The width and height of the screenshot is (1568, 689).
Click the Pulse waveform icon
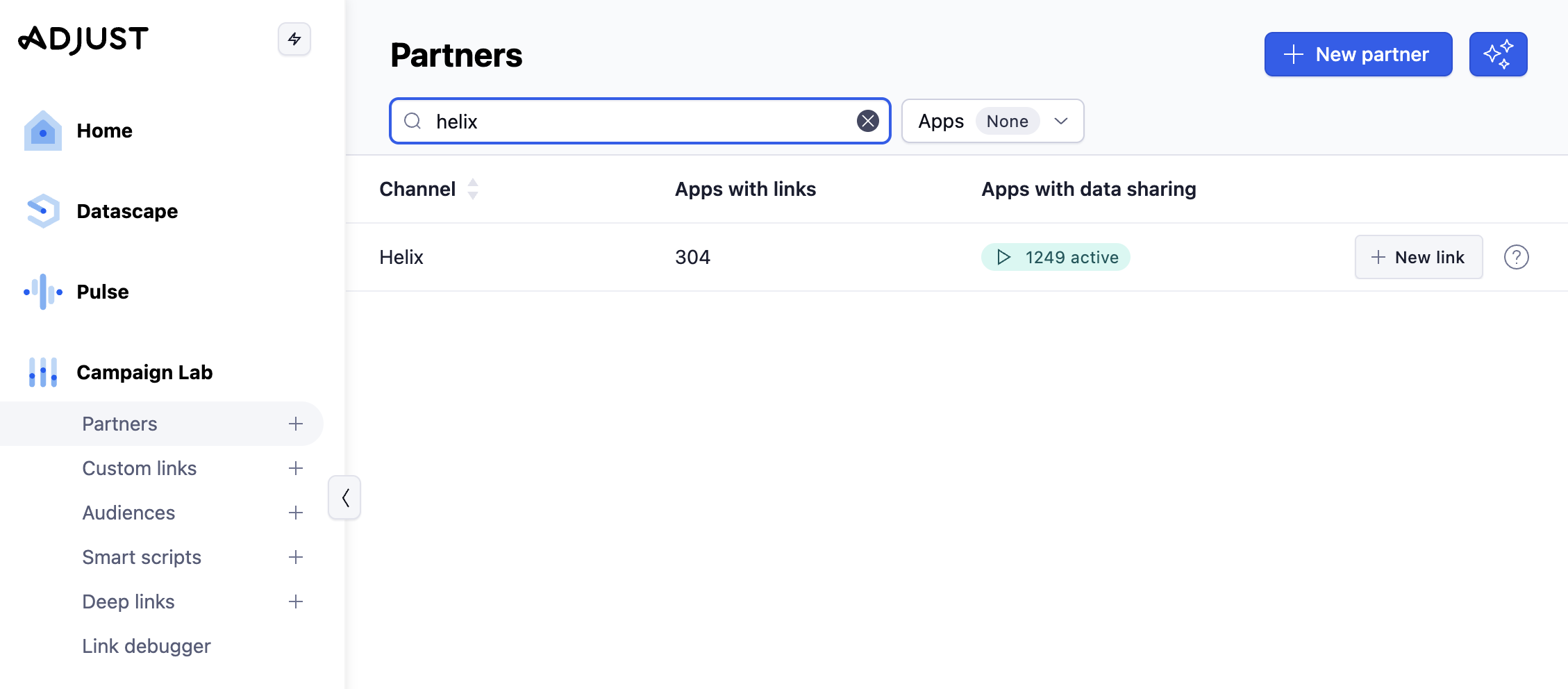click(x=43, y=292)
